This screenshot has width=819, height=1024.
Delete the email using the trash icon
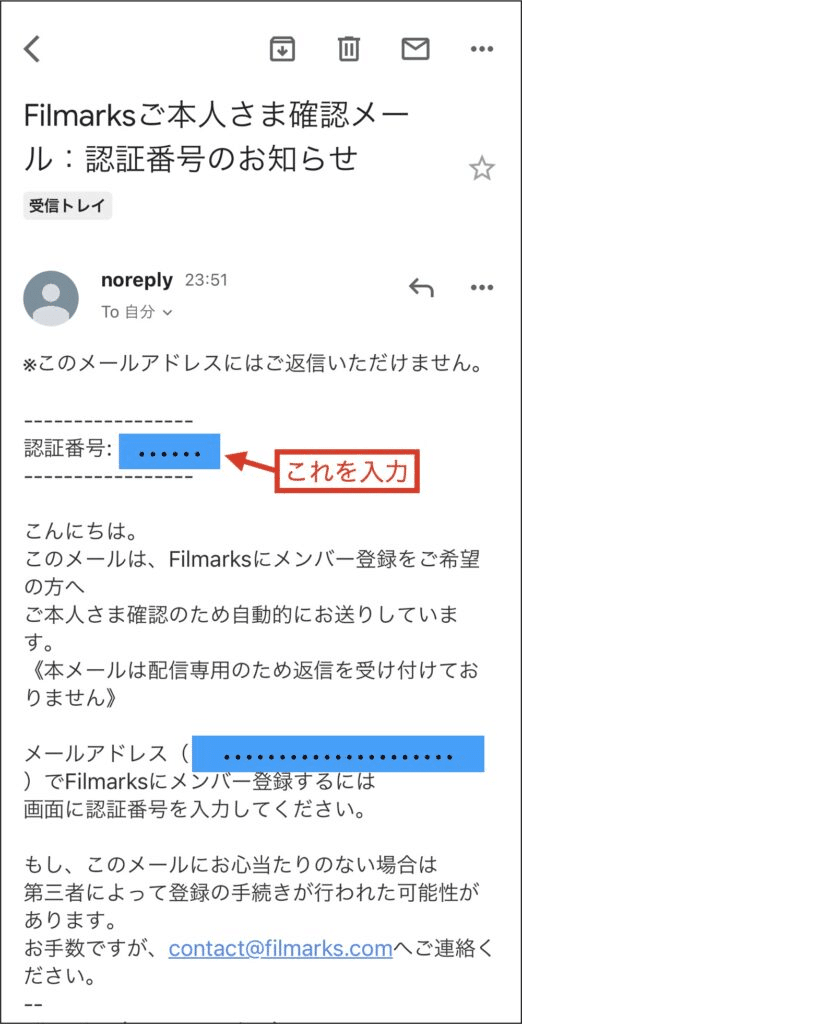[x=349, y=49]
